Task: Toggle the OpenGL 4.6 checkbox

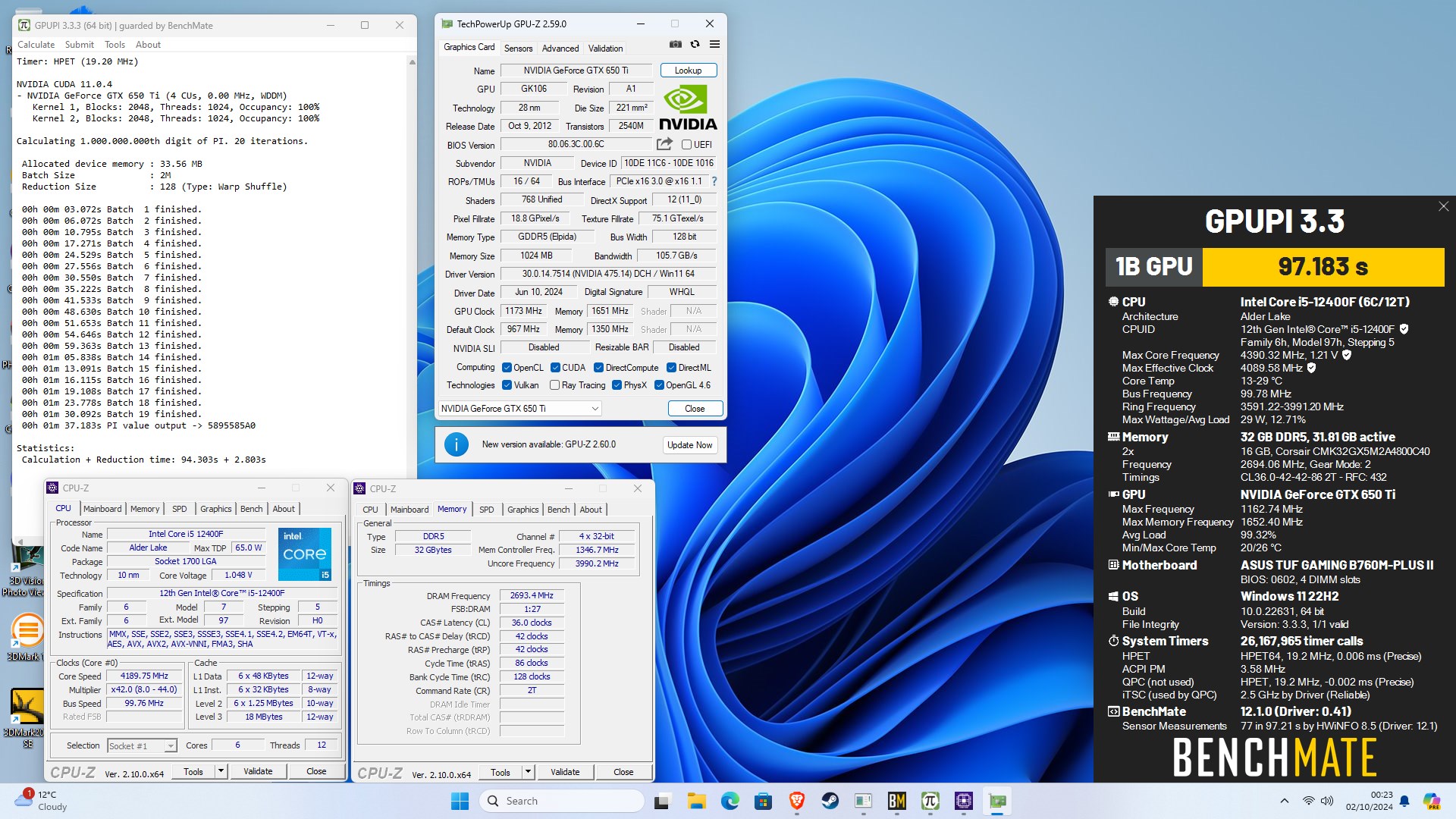Action: click(x=659, y=385)
